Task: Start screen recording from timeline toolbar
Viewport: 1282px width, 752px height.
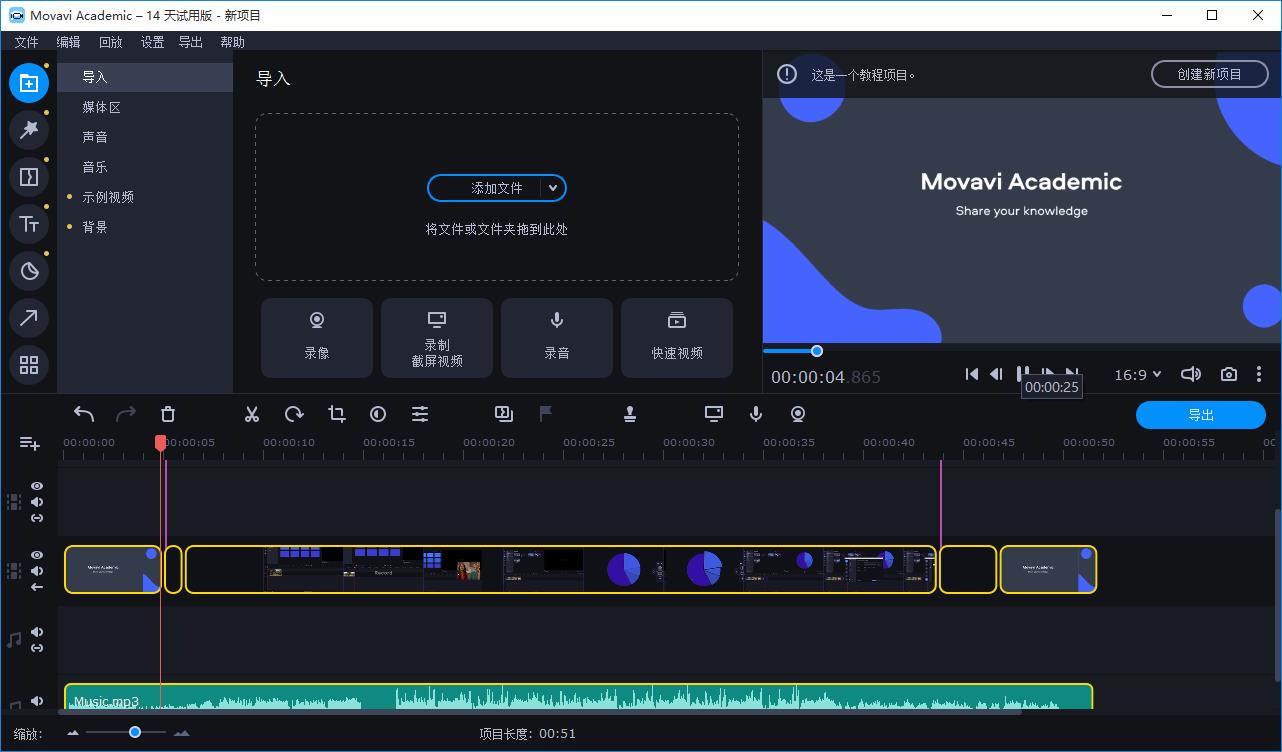Action: (x=713, y=413)
